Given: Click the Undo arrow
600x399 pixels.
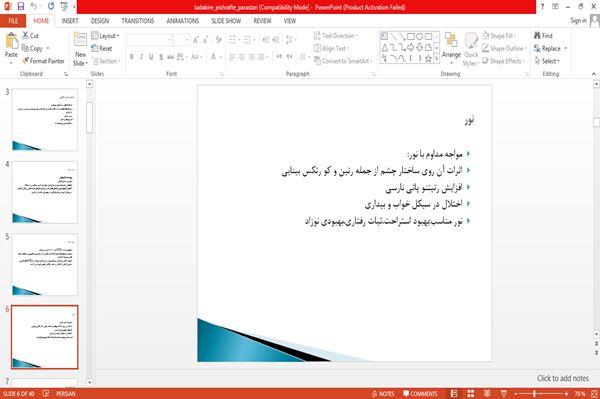Looking at the screenshot, I should (34, 7).
